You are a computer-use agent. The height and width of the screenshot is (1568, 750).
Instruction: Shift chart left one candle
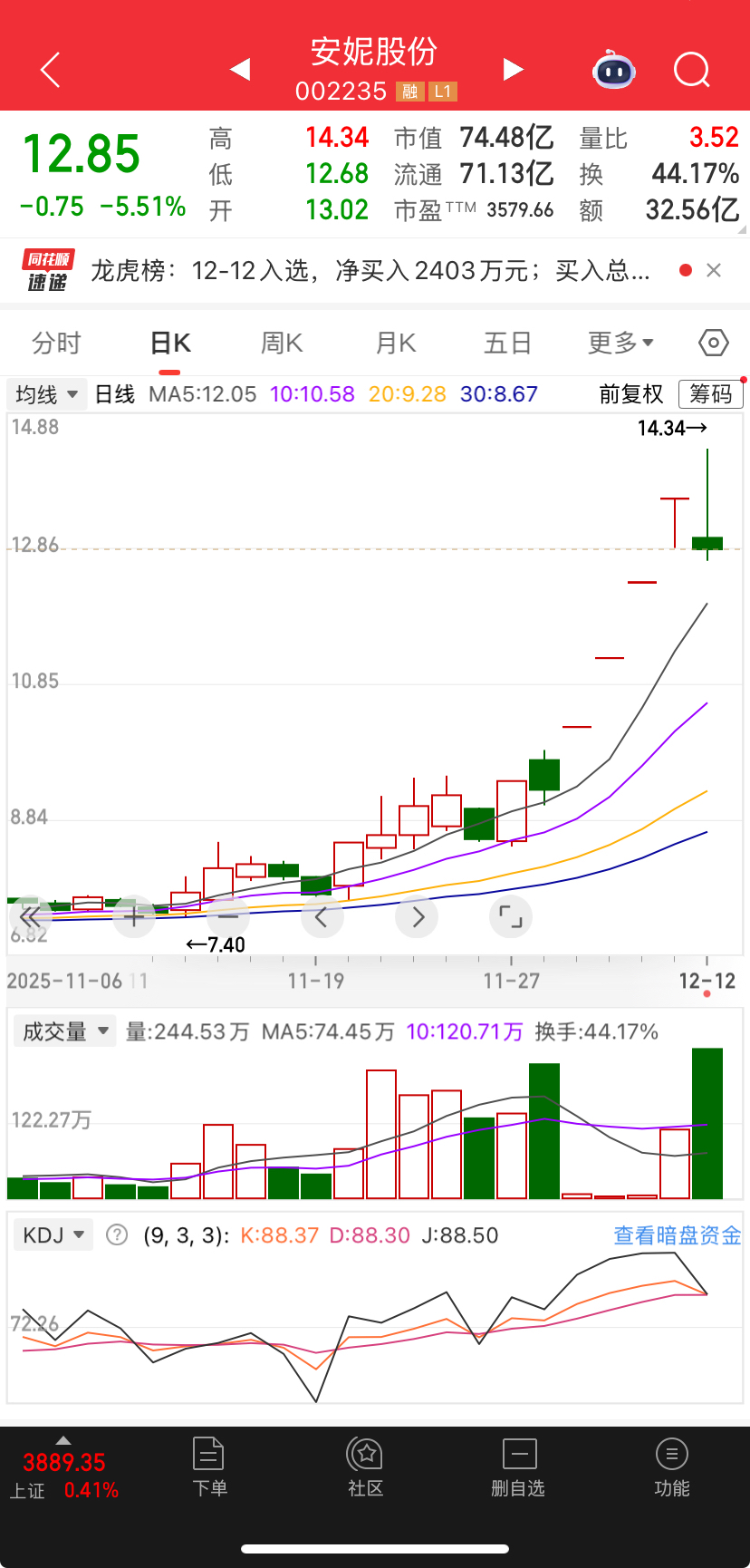[x=322, y=917]
